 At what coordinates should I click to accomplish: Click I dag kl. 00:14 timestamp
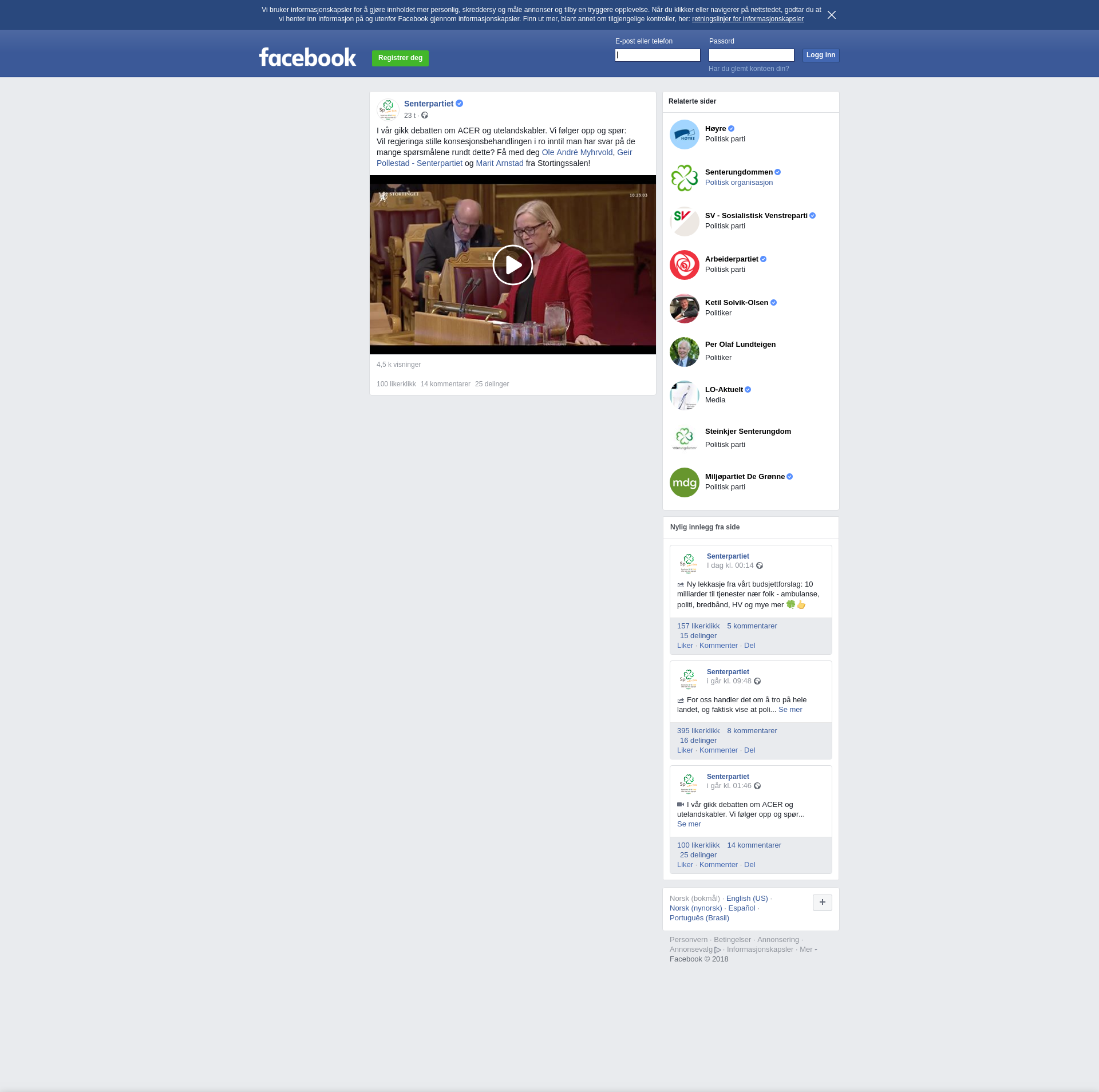tap(730, 565)
